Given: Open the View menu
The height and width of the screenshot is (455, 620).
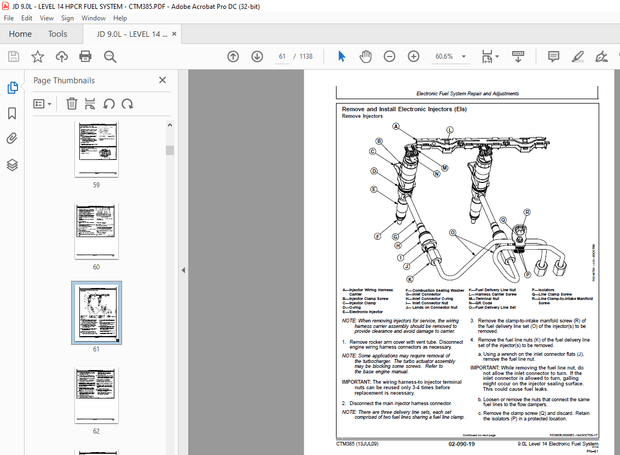Looking at the screenshot, I should coord(47,18).
